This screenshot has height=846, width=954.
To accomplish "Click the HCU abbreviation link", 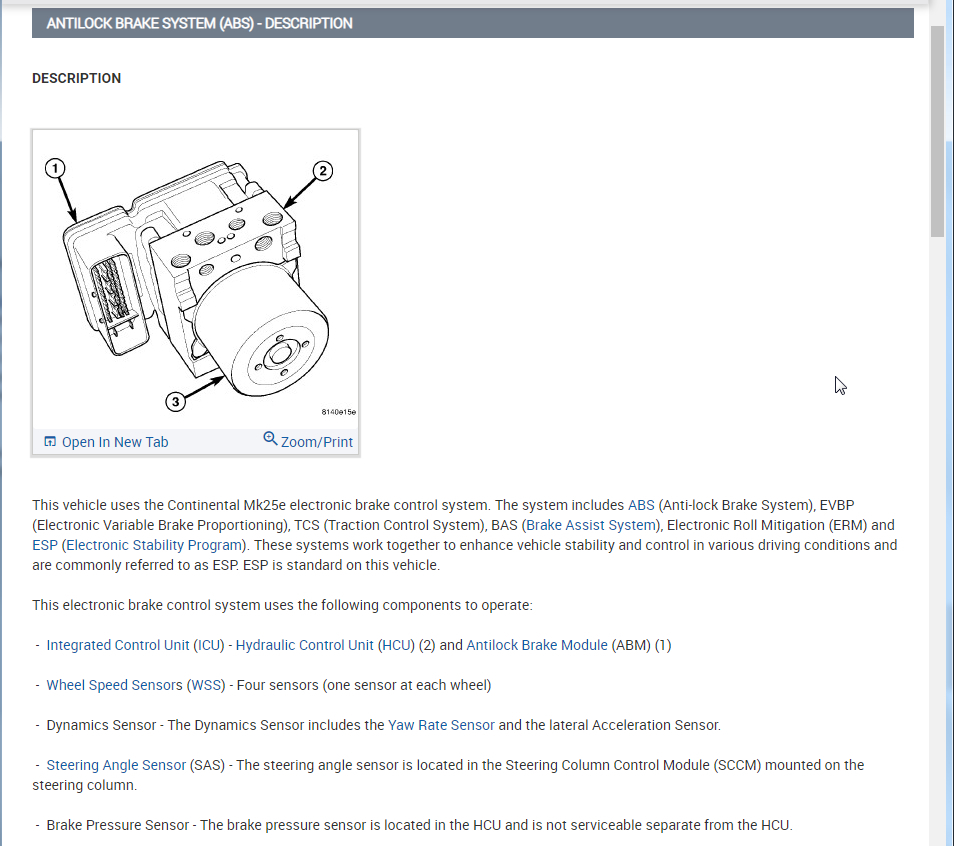I will click(x=396, y=645).
